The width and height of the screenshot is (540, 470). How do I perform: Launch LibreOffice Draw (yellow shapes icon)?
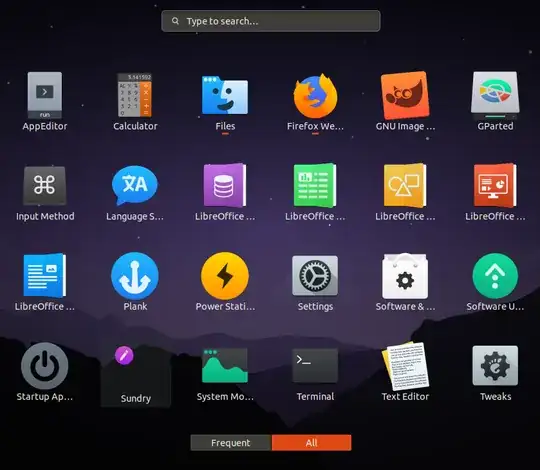(x=405, y=186)
